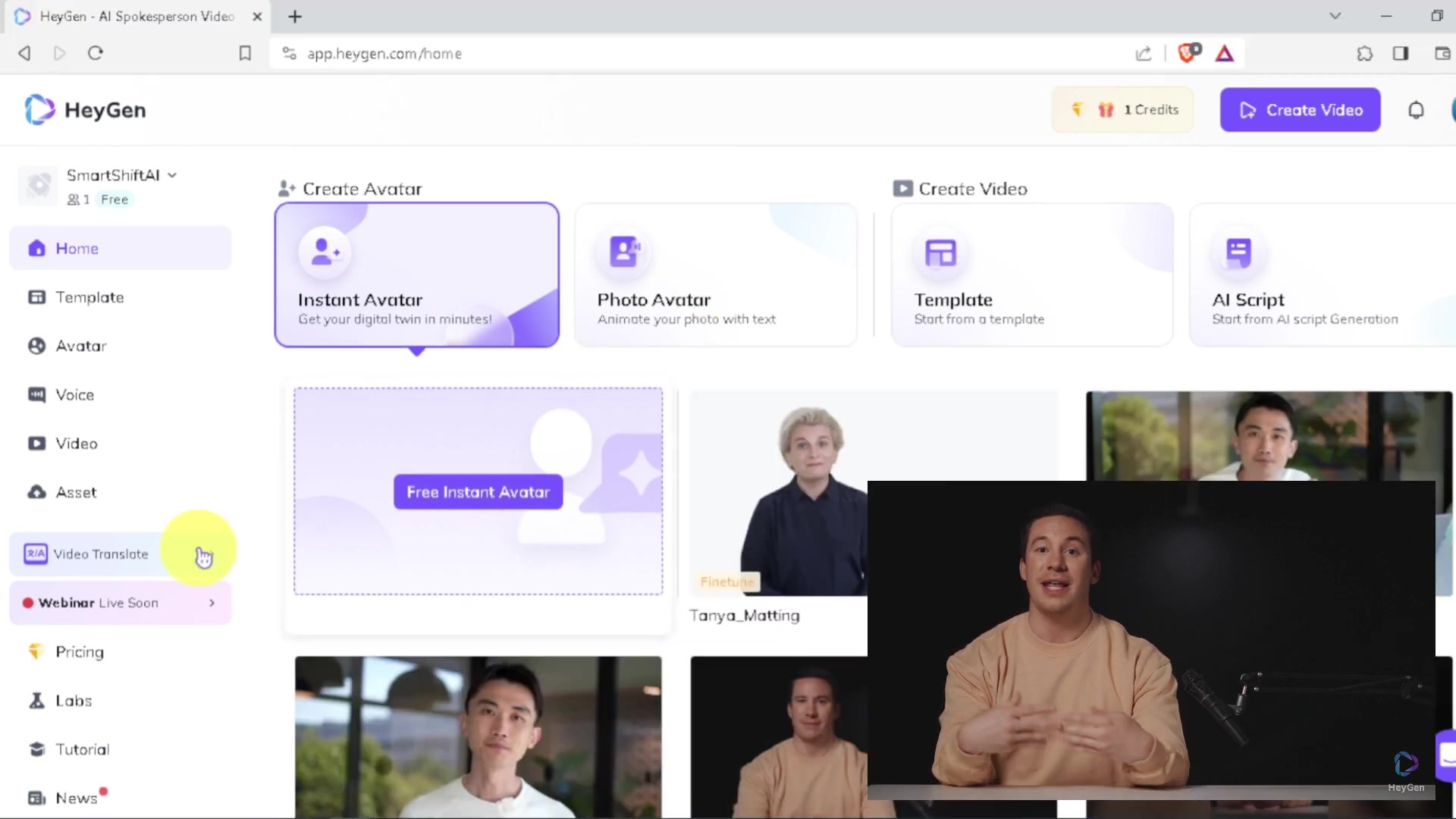Click the Photo Avatar card icon
The width and height of the screenshot is (1456, 819).
coord(625,252)
